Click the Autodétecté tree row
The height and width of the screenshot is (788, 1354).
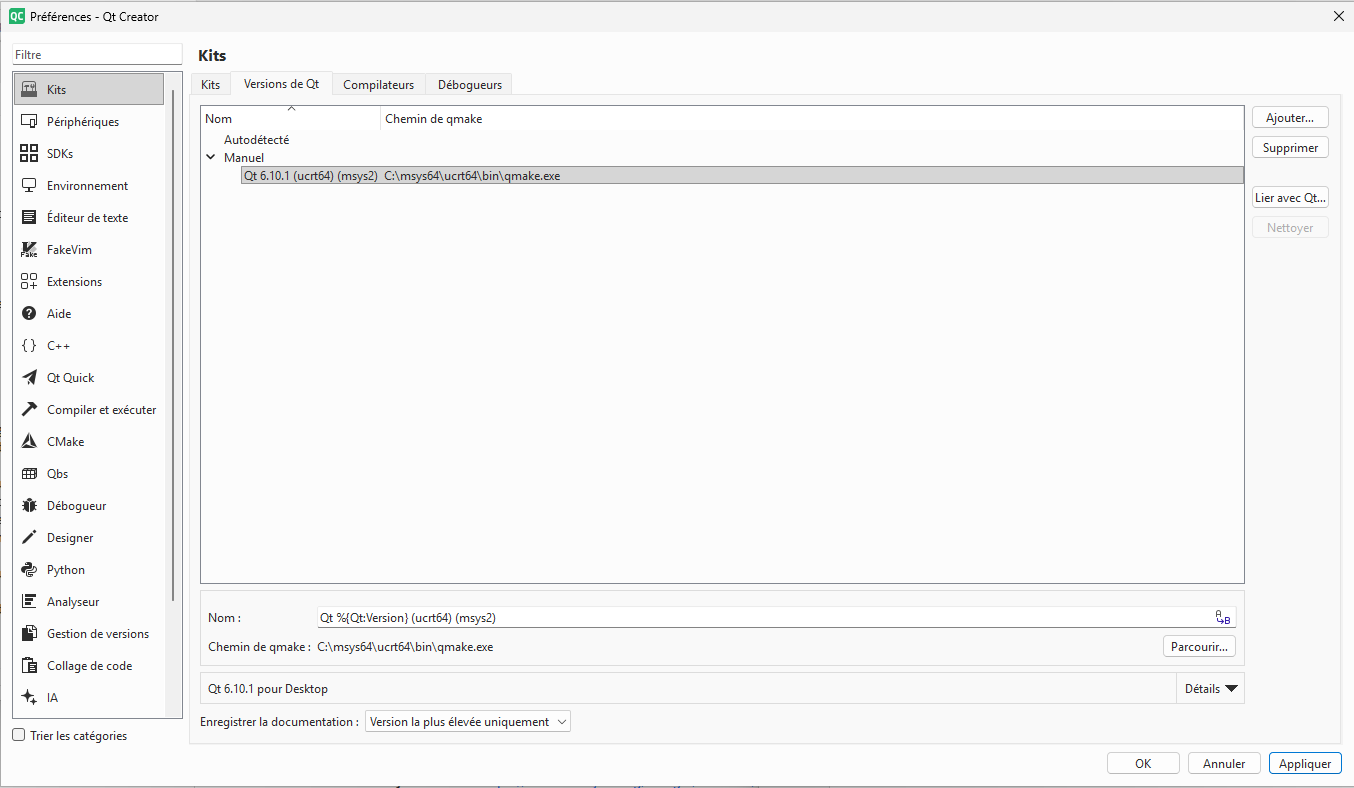tap(256, 140)
